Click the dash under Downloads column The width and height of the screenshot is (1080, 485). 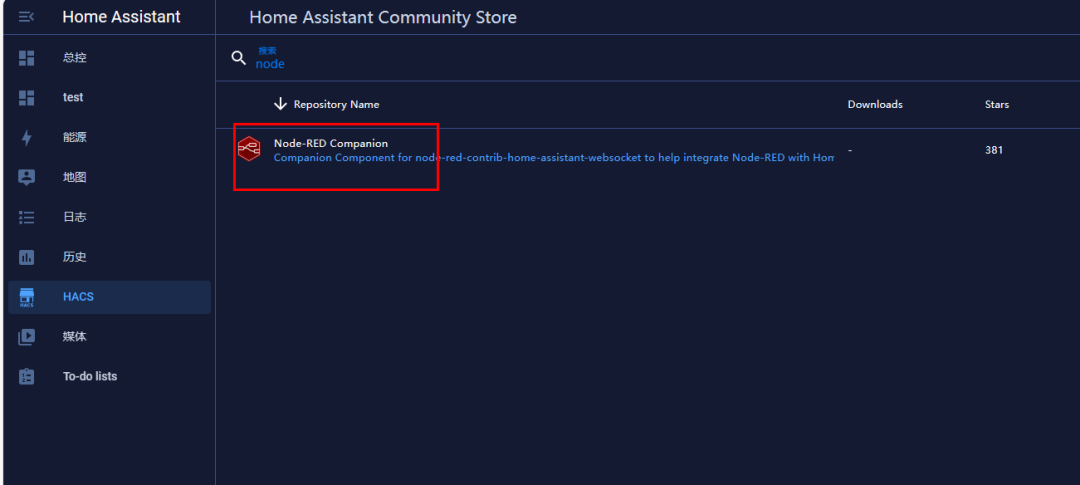(x=850, y=150)
